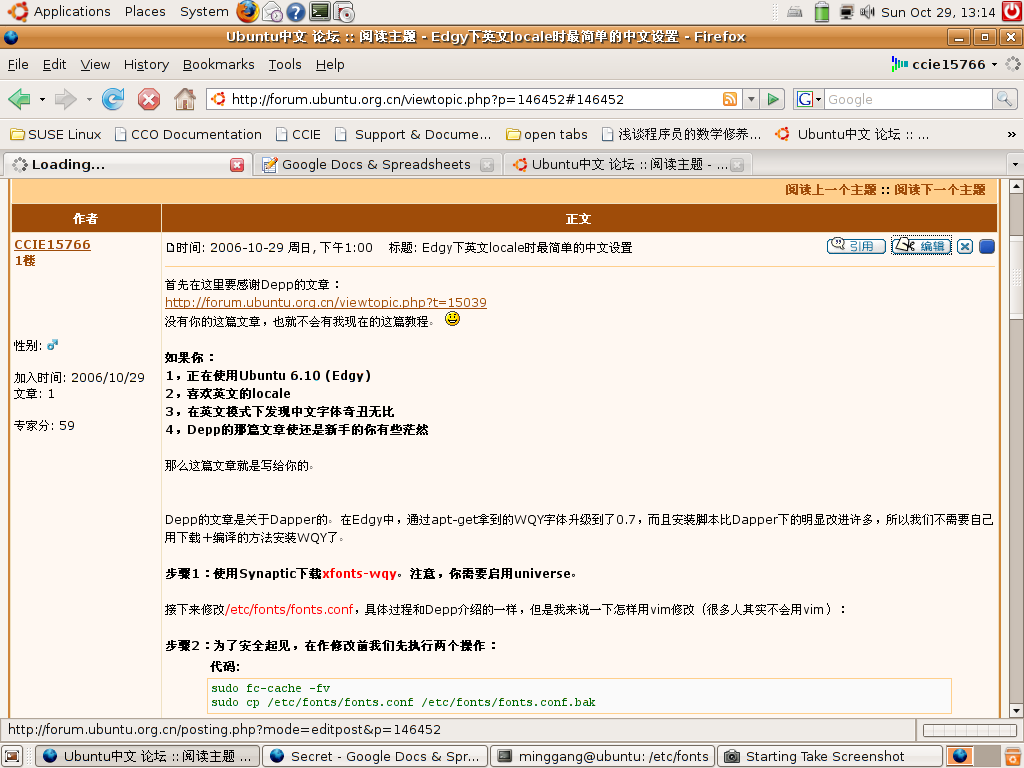Viewport: 1024px width, 768px height.
Task: Close the Ubuntu中文 论坛 tab
Action: 737,165
